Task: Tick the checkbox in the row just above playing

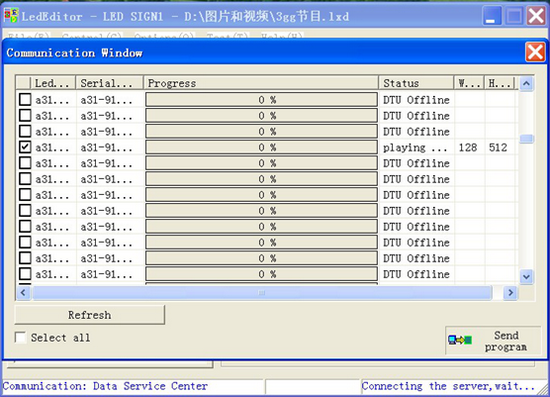Action: click(x=25, y=131)
